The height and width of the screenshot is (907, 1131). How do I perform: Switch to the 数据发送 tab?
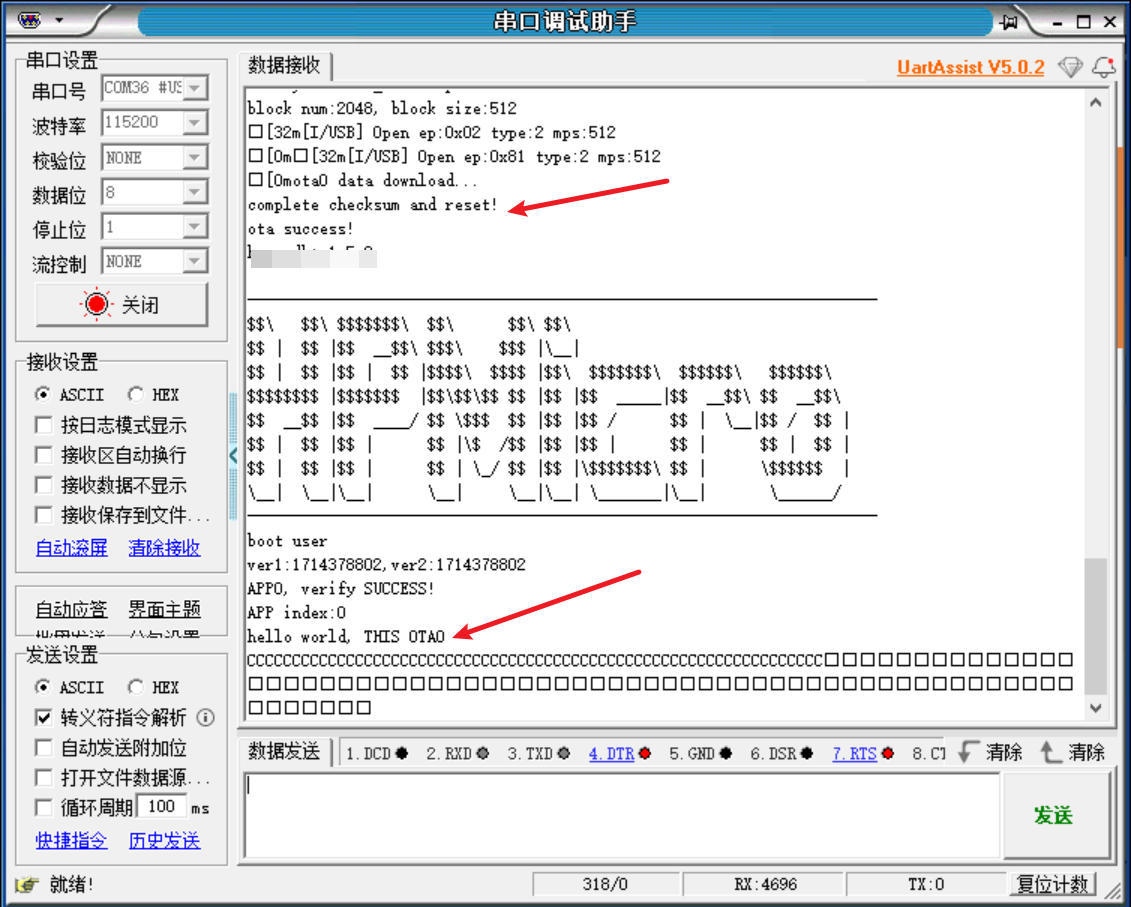coord(284,752)
